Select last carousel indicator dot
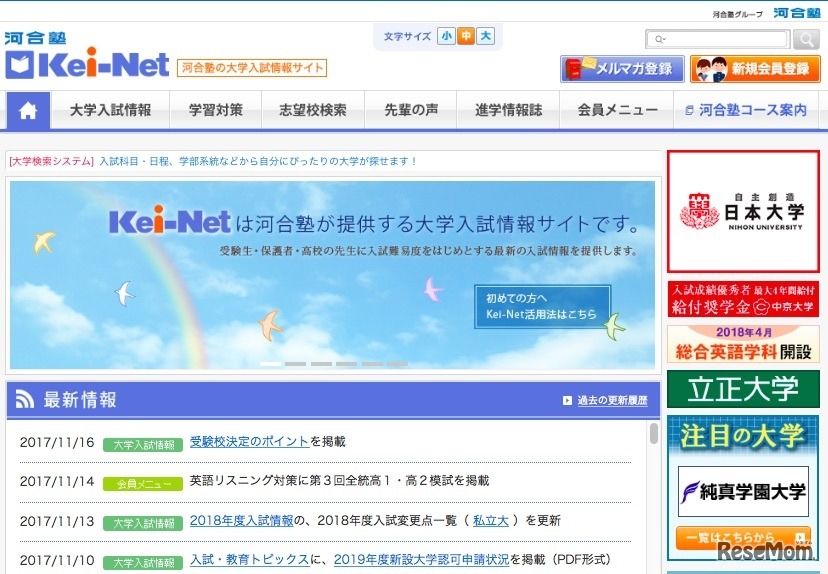Viewport: 828px width, 574px height. click(x=398, y=364)
